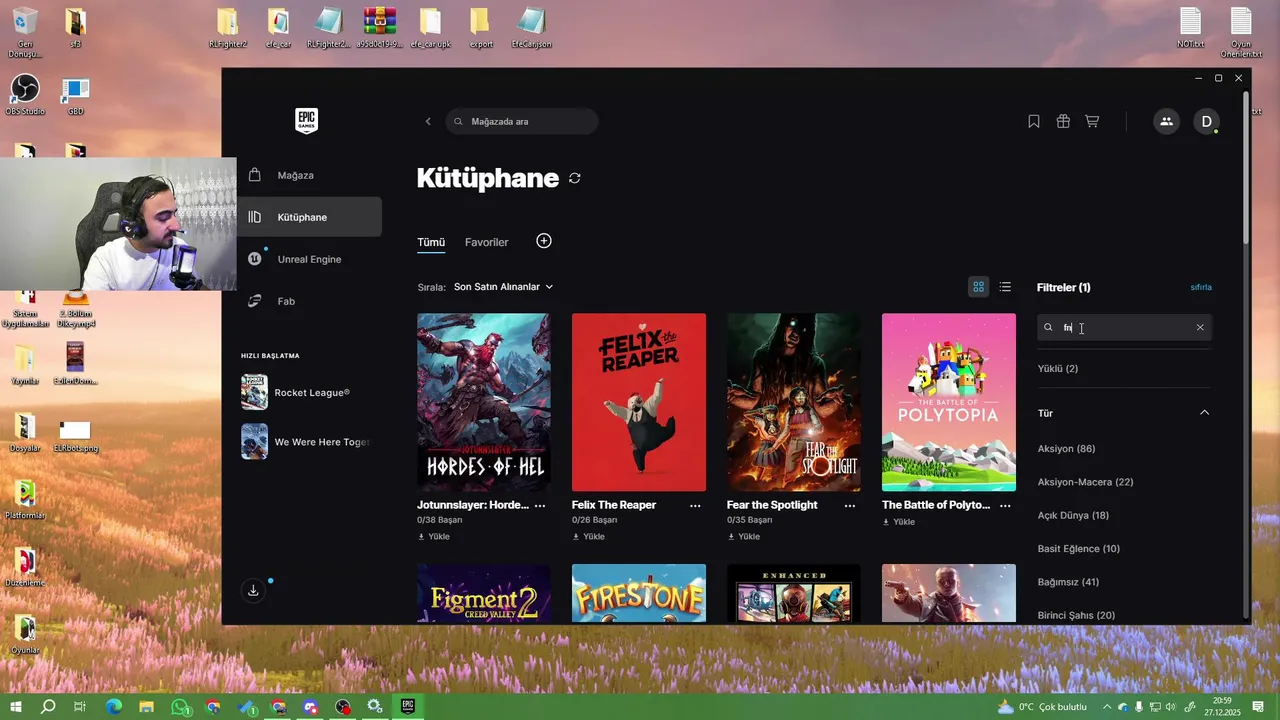Install Fear the Spotlight via Yükle
The image size is (1280, 720).
click(x=743, y=537)
